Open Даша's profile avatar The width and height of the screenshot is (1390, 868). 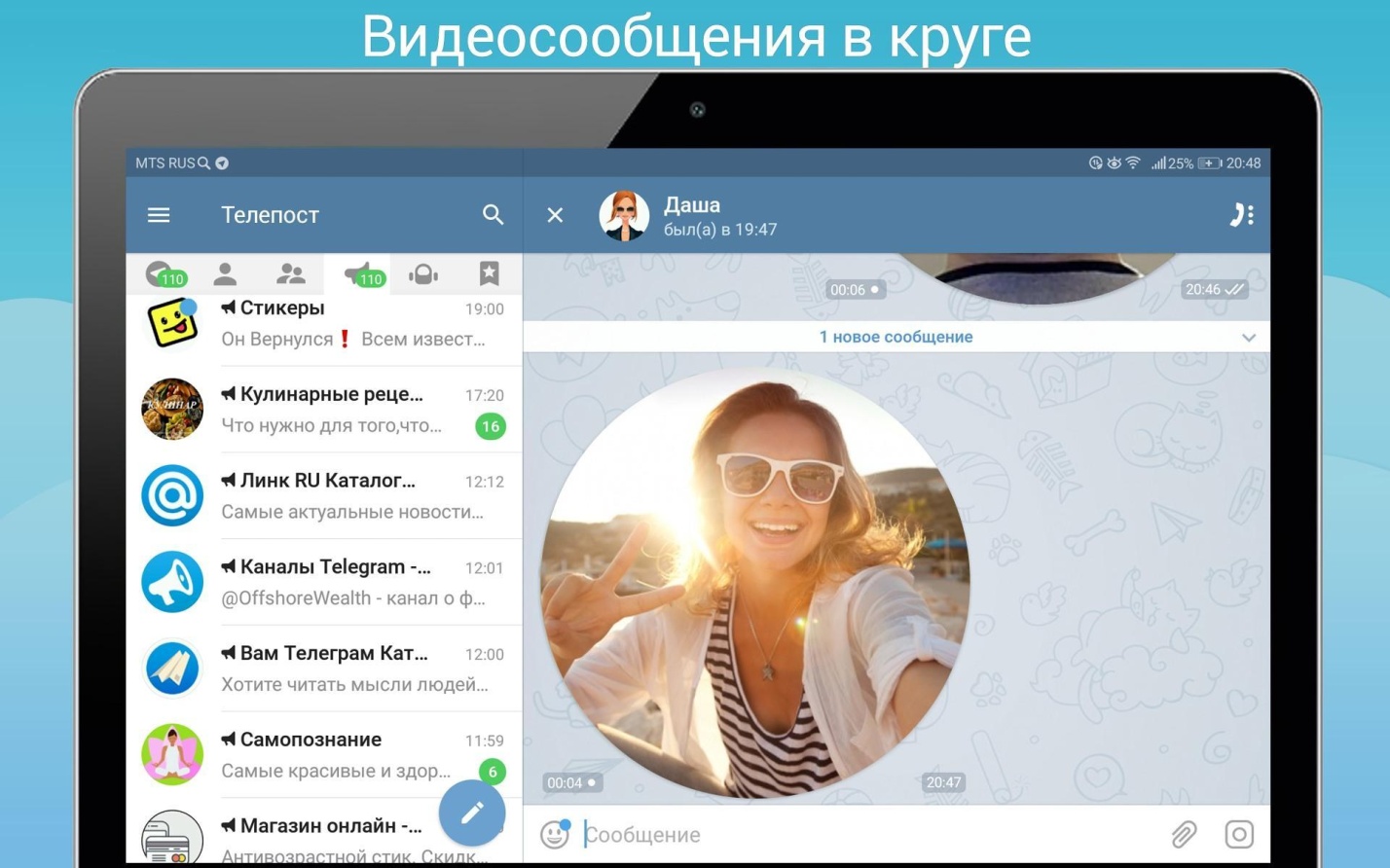point(624,215)
